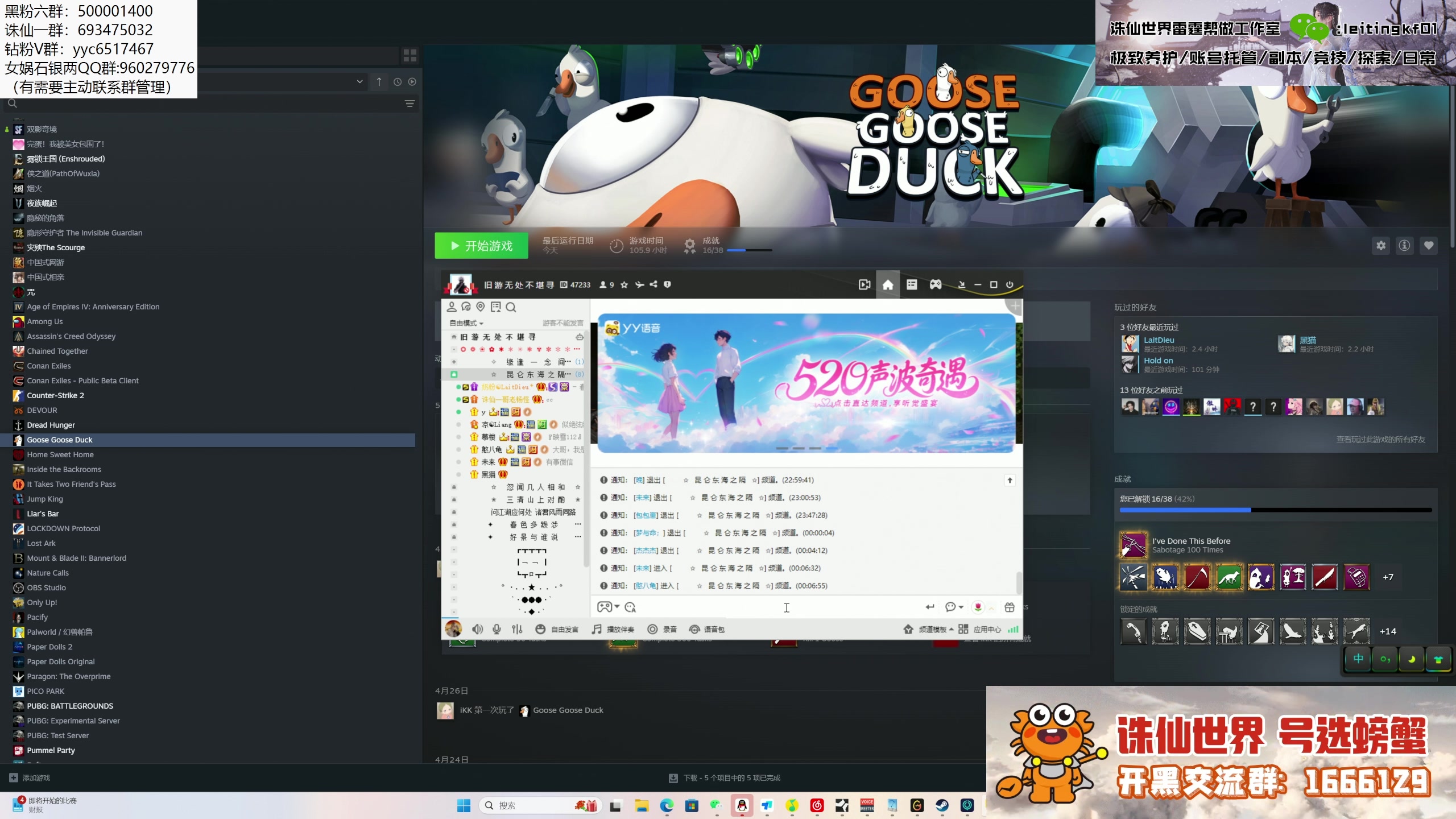The image size is (1456, 819).
Task: Open Steam downloads status at bottom
Action: click(x=724, y=777)
